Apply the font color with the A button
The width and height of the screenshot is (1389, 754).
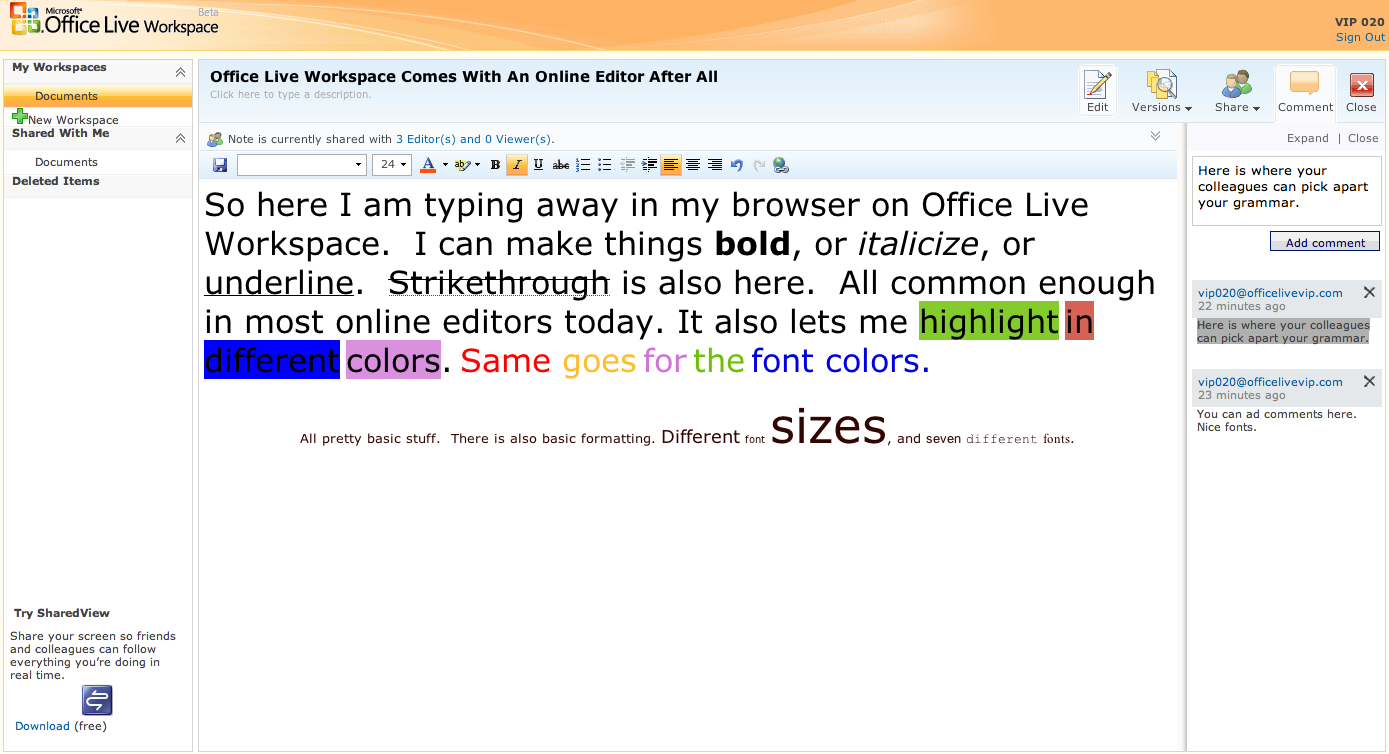(x=428, y=165)
